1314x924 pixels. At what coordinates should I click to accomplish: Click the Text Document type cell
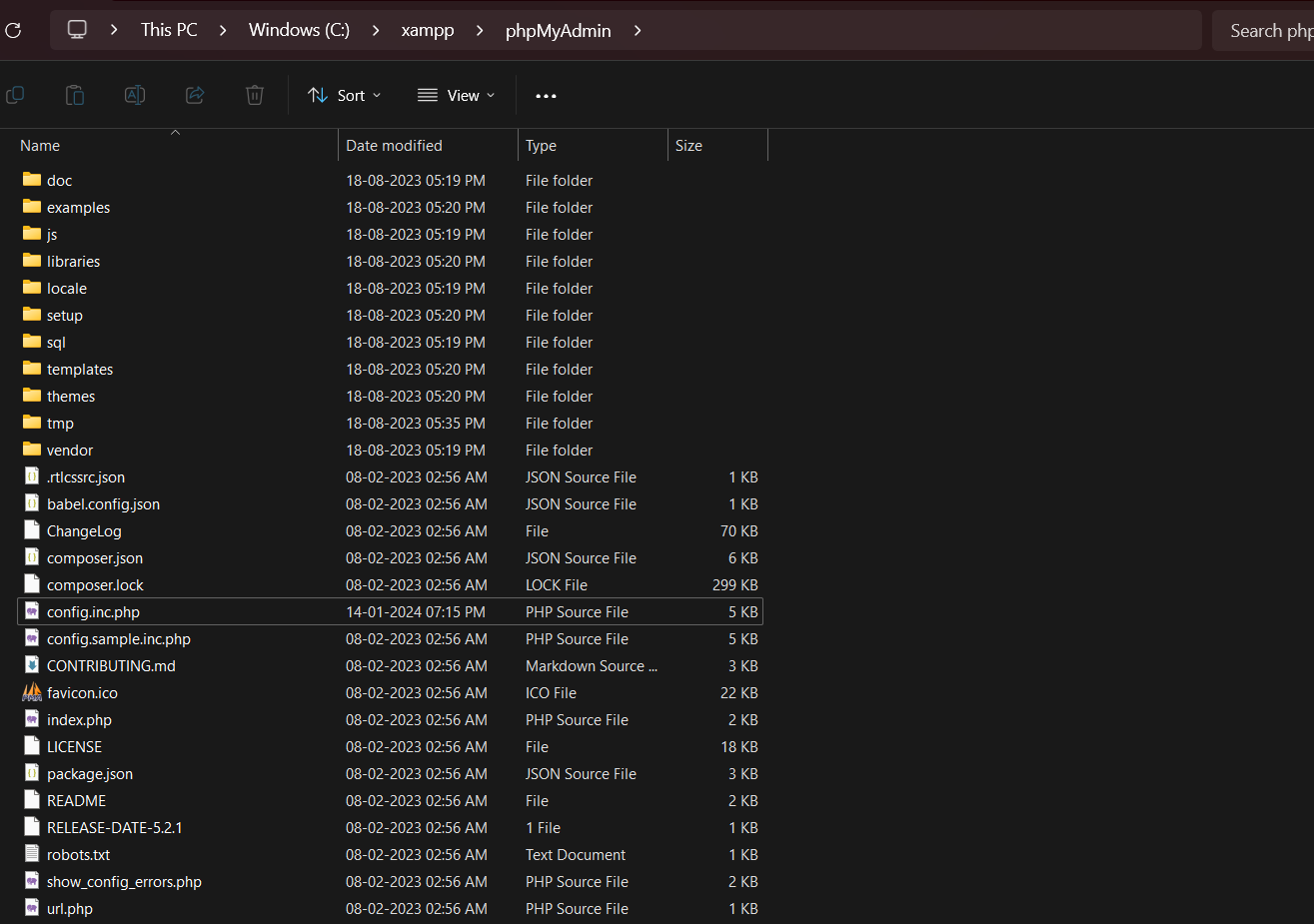tap(576, 854)
